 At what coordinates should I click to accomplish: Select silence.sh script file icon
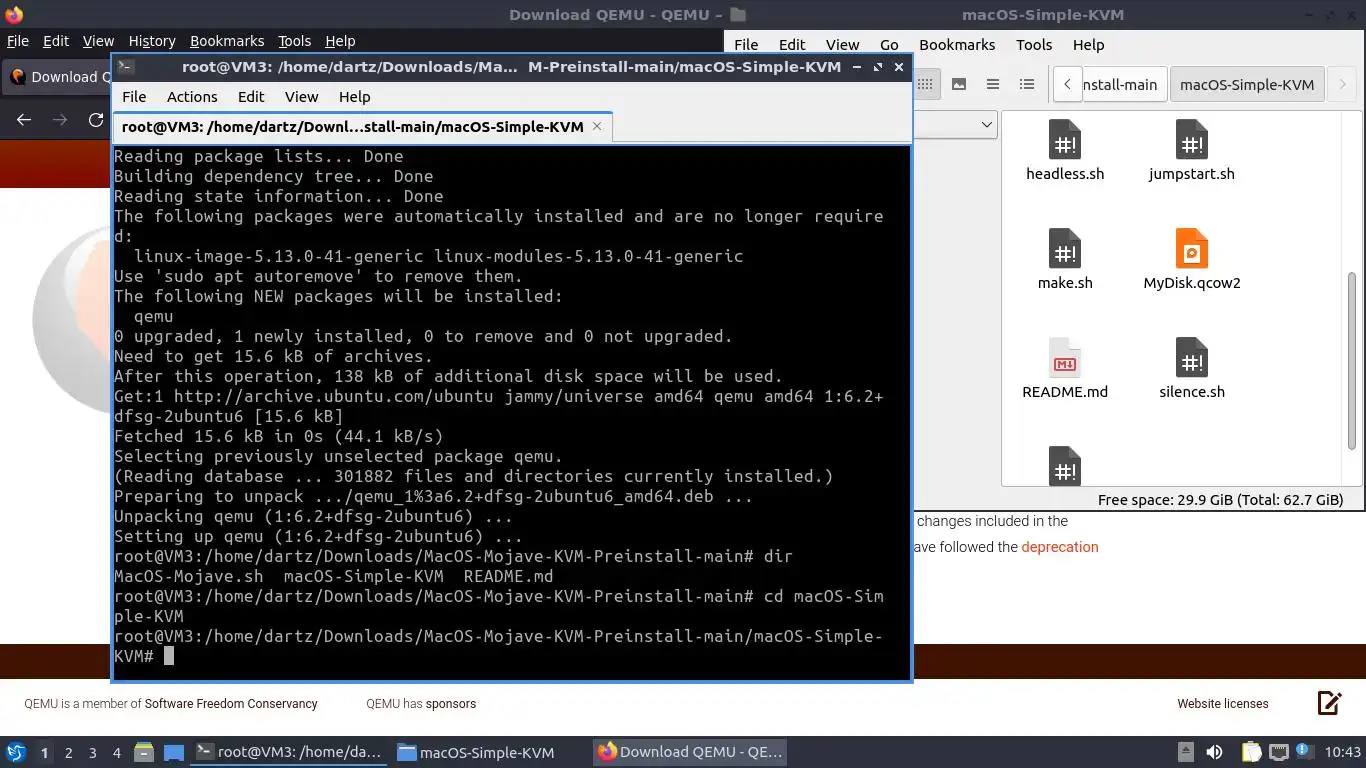click(x=1191, y=358)
